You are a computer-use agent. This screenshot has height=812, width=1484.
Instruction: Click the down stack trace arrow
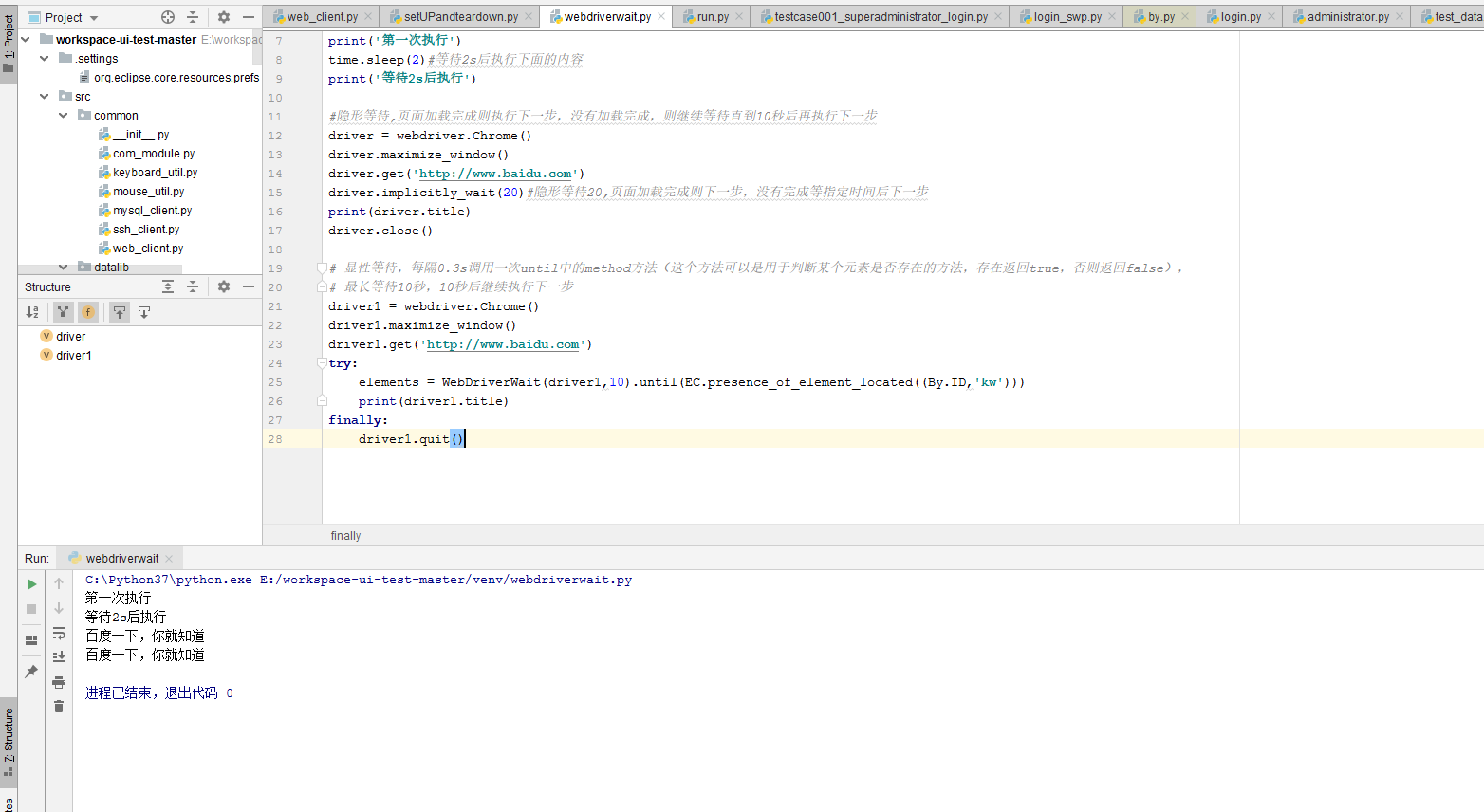click(x=59, y=608)
